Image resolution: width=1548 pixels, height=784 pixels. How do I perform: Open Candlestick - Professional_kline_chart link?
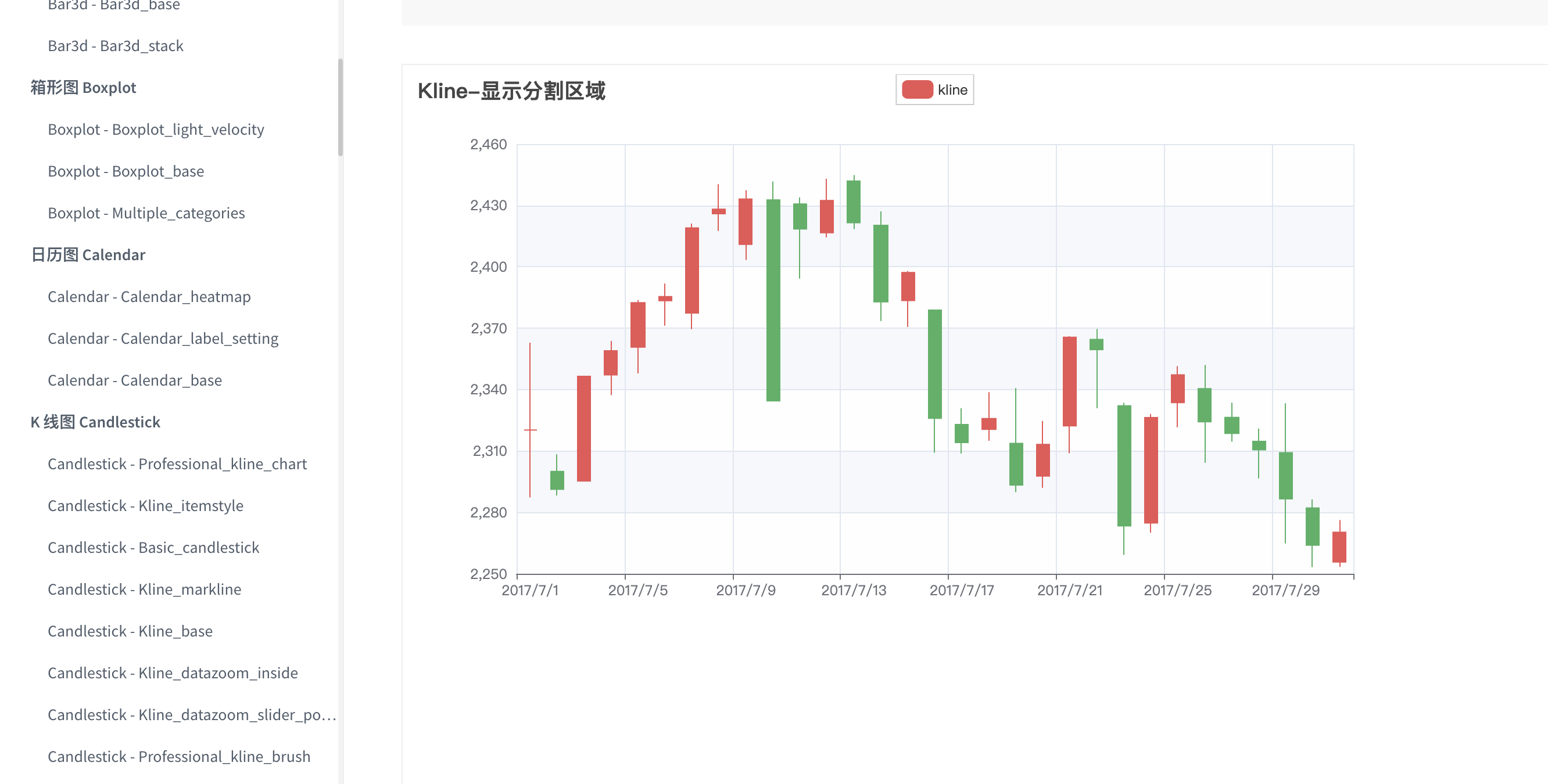[x=177, y=464]
